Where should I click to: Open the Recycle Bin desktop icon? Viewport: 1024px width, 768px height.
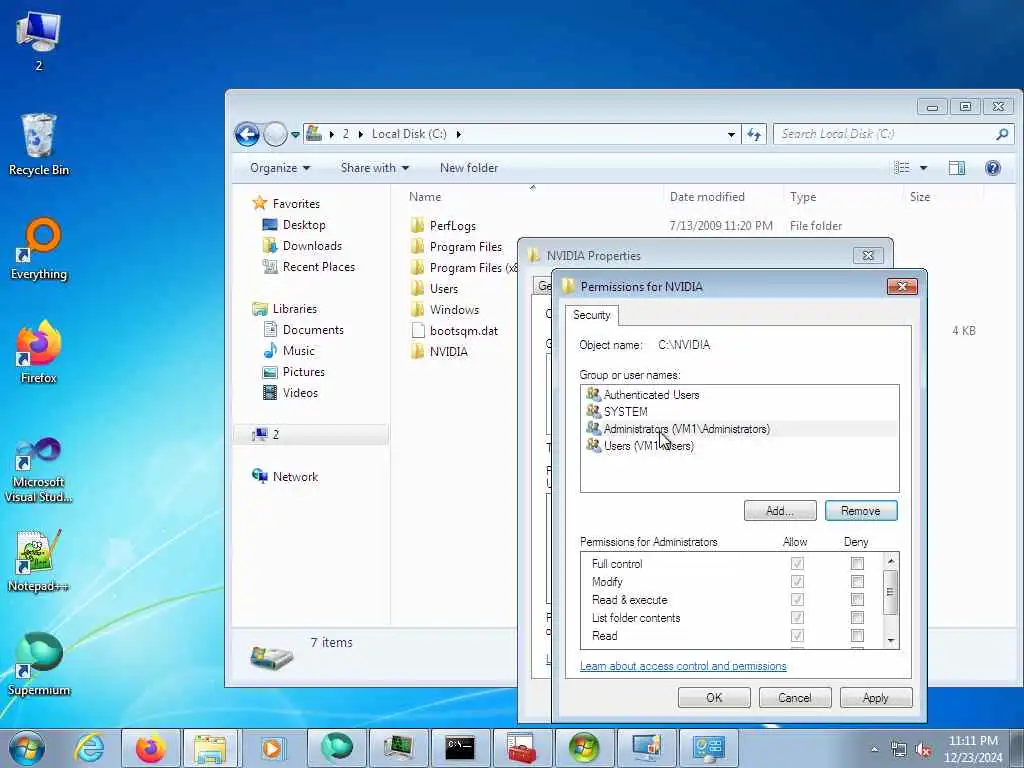[39, 144]
